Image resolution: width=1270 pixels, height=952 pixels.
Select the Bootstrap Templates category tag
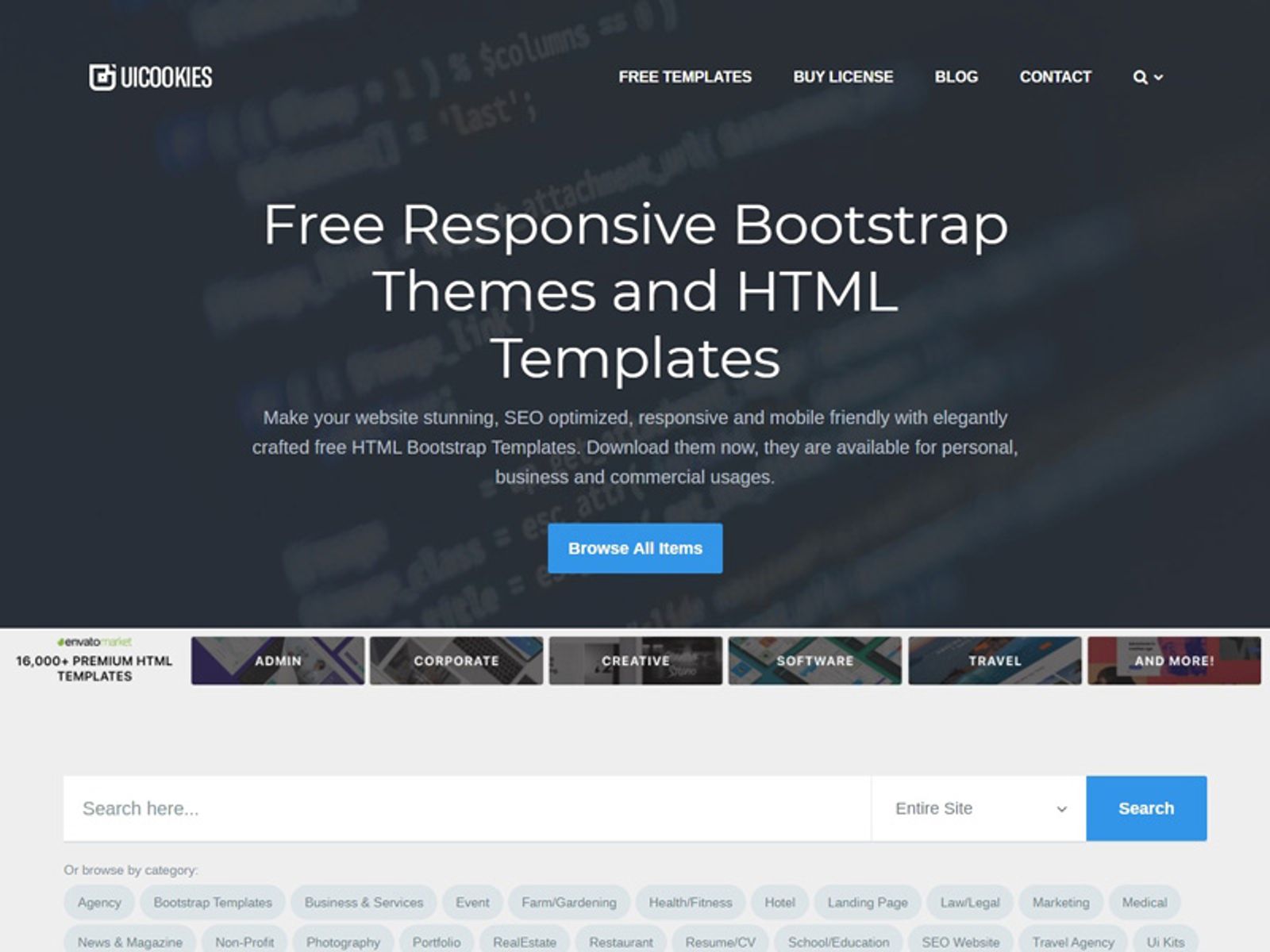pos(213,902)
